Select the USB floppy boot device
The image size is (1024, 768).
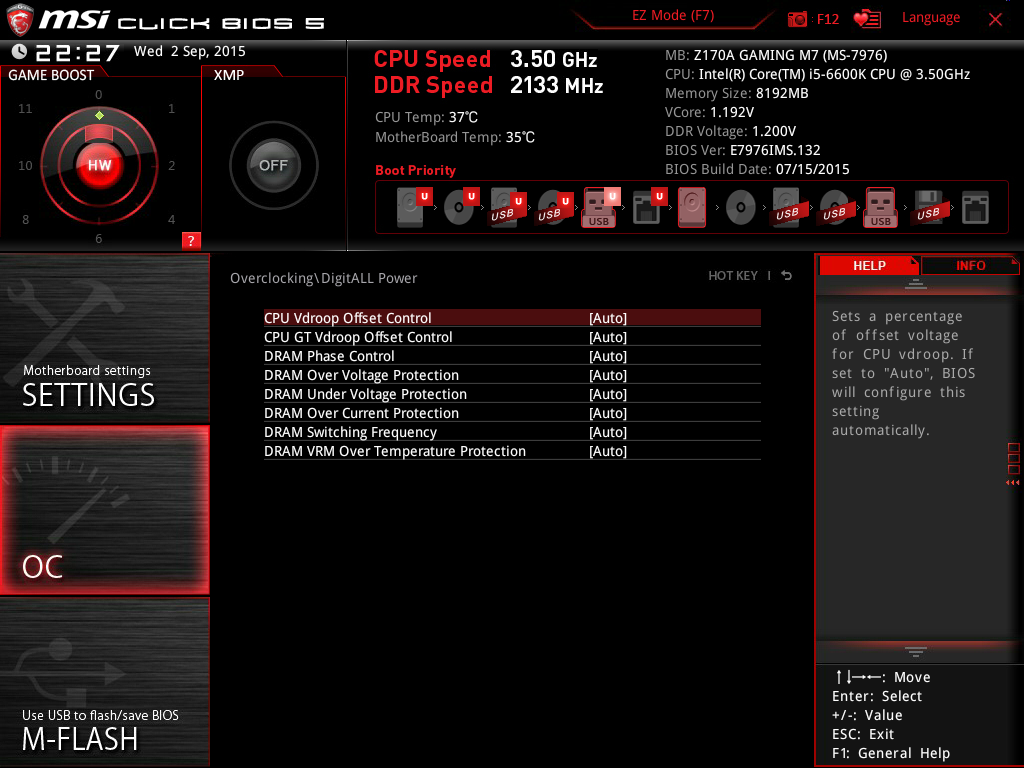click(x=928, y=207)
